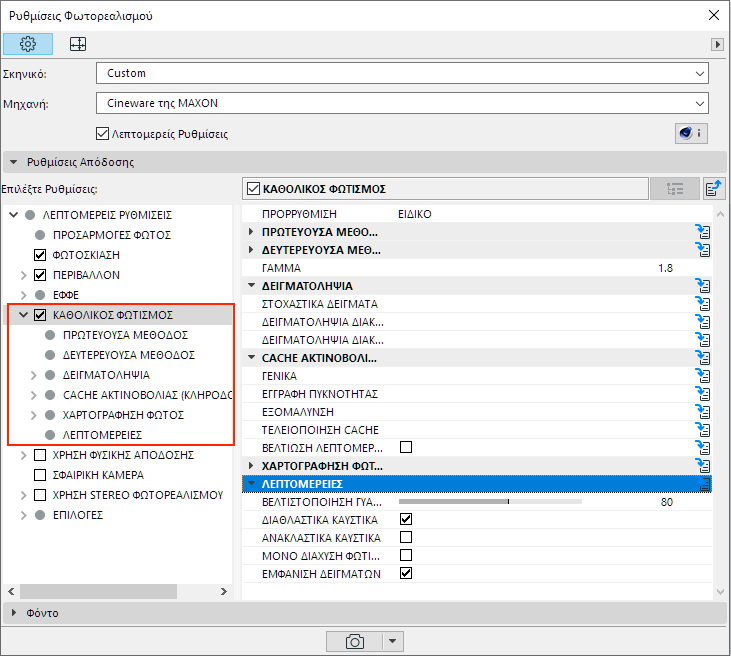Switch to the size settings tab icon
The height and width of the screenshot is (656, 731).
(x=78, y=44)
